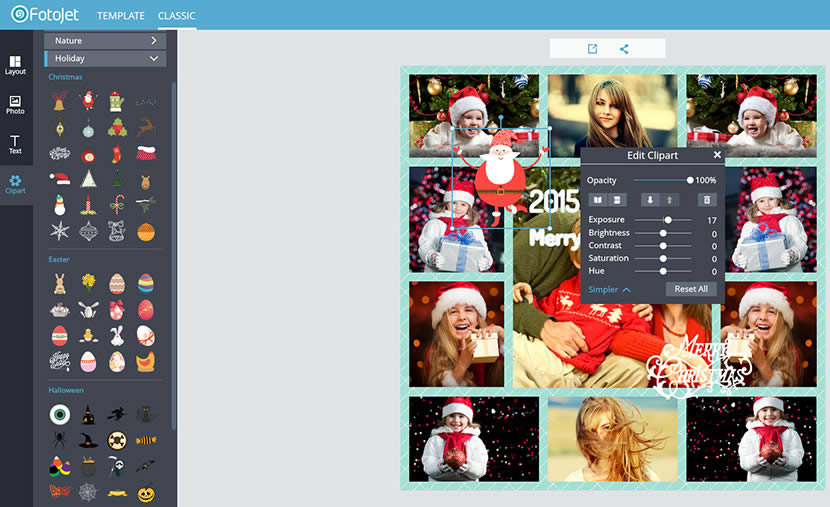This screenshot has height=507, width=830.
Task: Open the Photo panel in sidebar
Action: (x=15, y=105)
